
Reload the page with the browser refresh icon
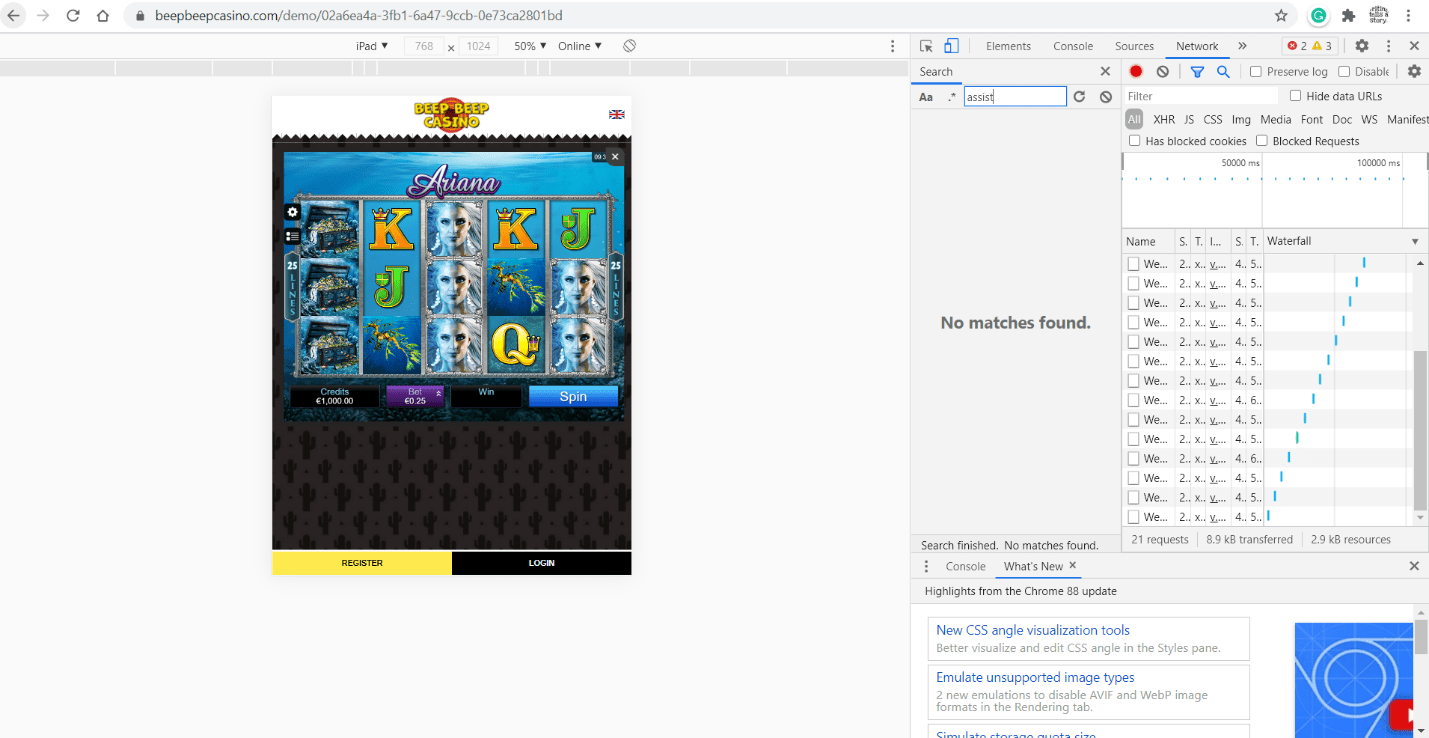[73, 16]
